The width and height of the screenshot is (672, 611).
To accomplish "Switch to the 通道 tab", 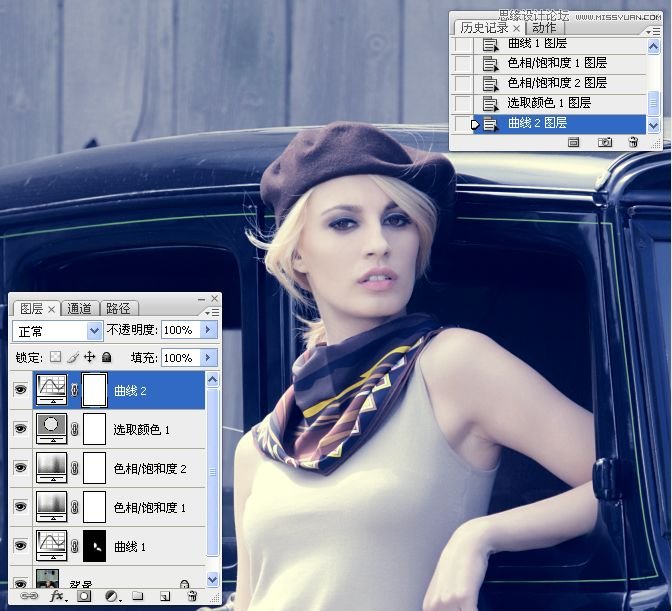I will (x=80, y=308).
